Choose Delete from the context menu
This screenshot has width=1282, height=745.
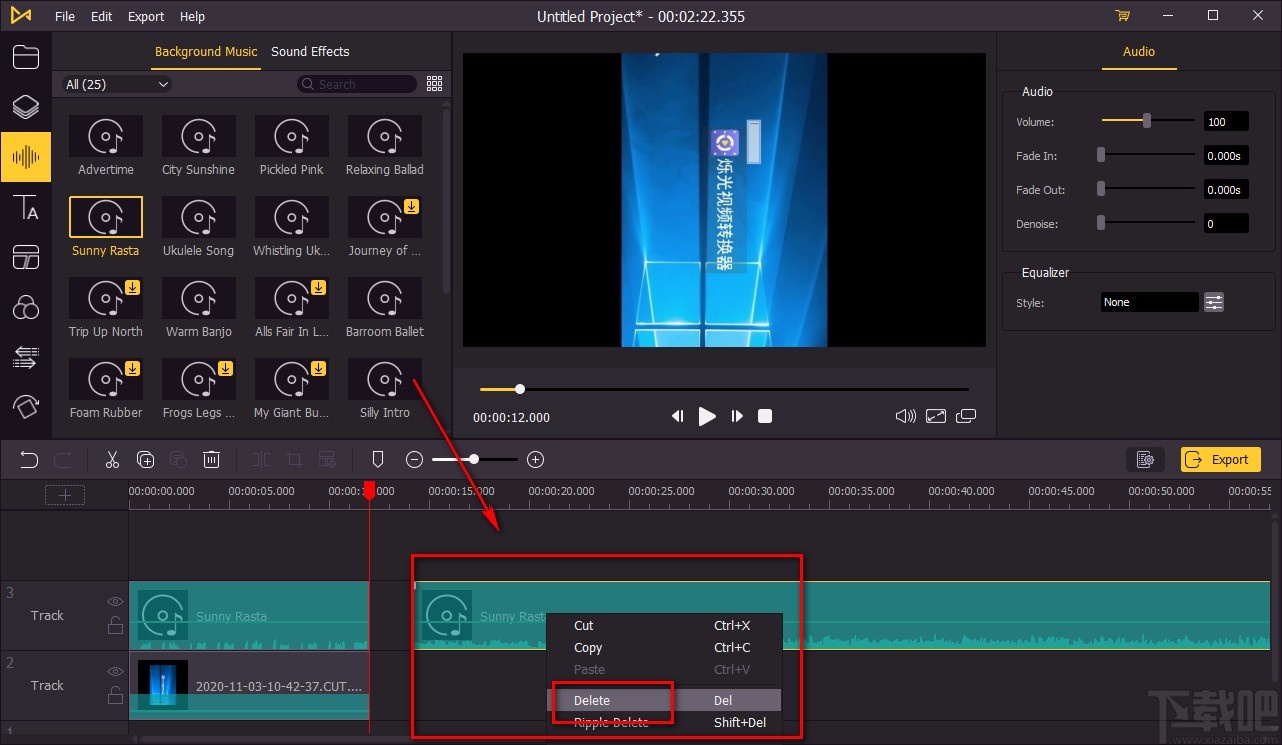[x=592, y=701]
